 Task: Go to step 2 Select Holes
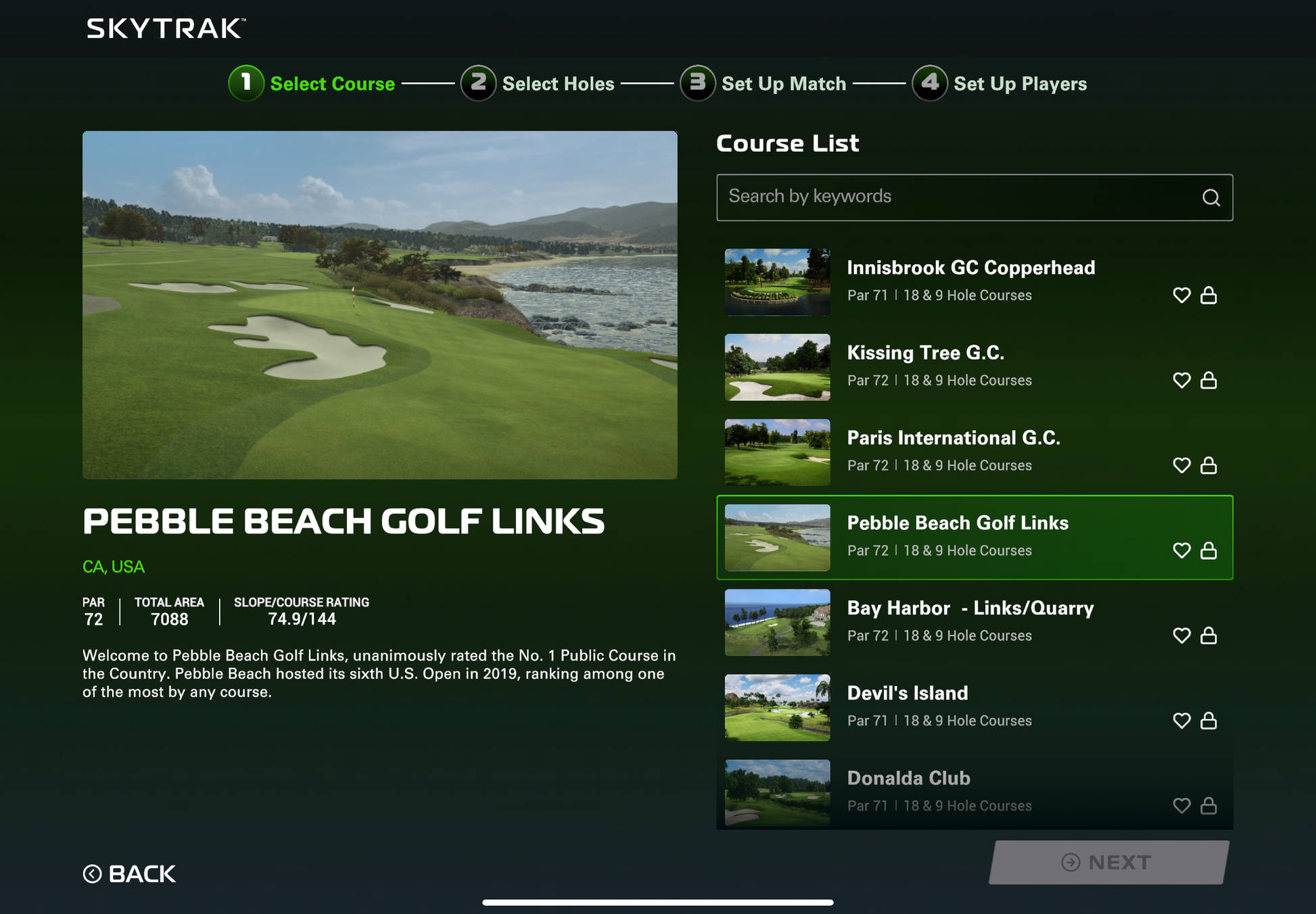538,83
